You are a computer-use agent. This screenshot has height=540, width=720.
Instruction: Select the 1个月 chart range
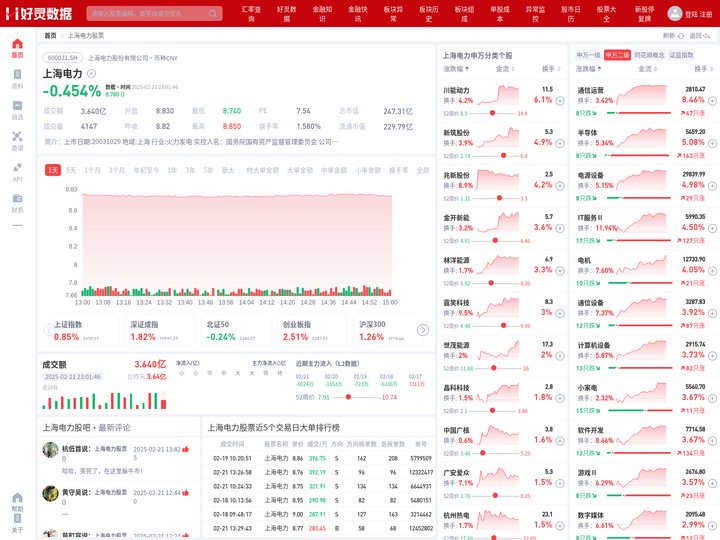click(92, 170)
